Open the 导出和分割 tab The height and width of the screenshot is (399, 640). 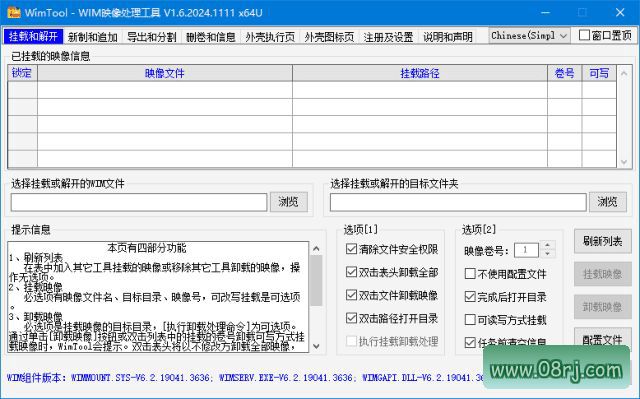[x=151, y=37]
